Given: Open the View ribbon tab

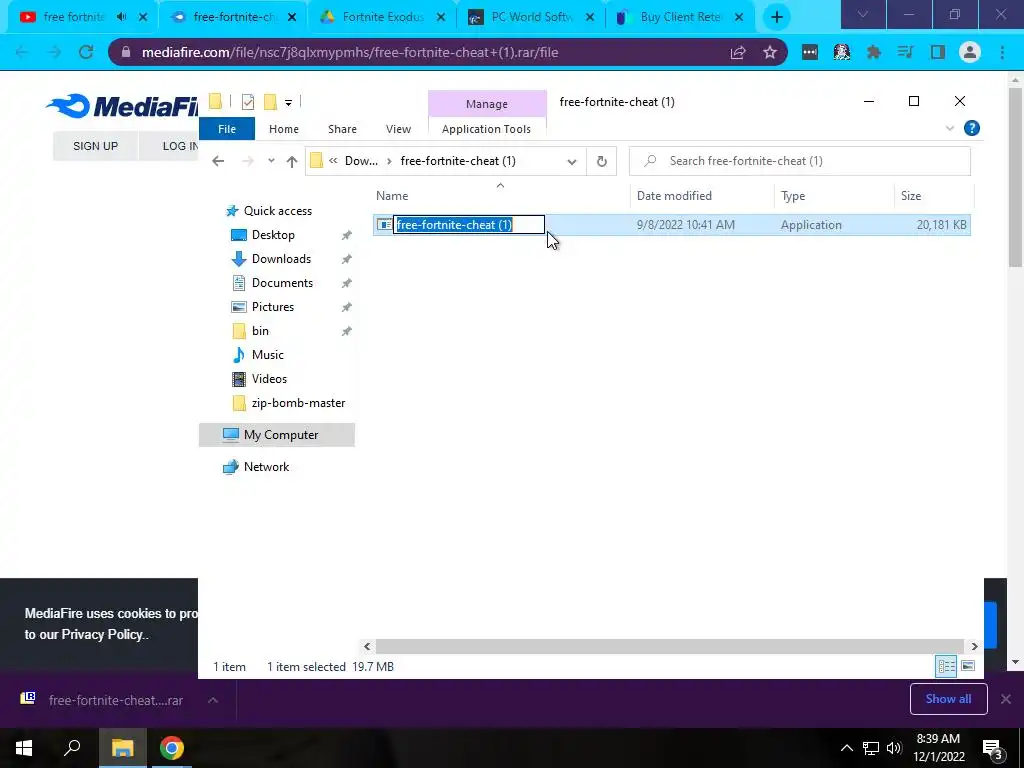Looking at the screenshot, I should click(398, 129).
